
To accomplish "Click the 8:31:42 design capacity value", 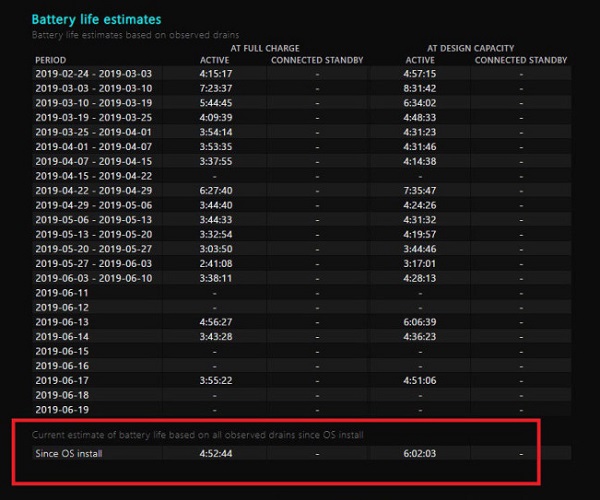I will [419, 88].
